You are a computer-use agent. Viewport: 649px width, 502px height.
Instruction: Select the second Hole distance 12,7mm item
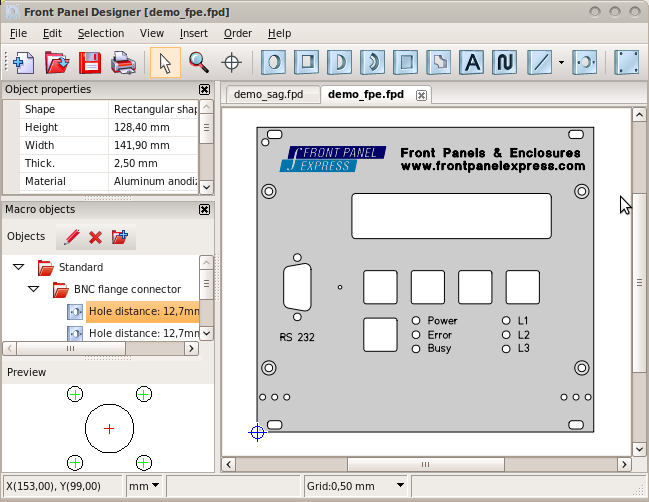pos(142,333)
